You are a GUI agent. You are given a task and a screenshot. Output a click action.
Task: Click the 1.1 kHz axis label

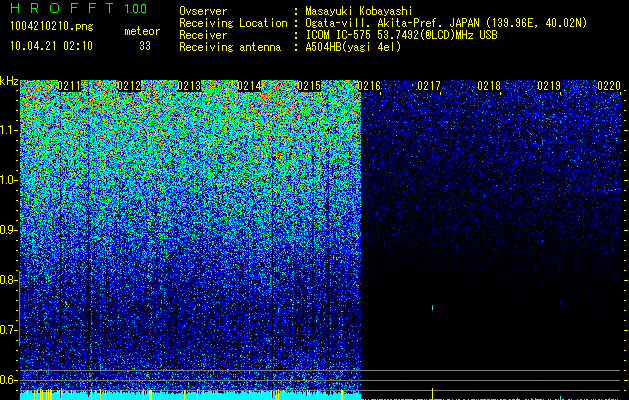(x=9, y=130)
